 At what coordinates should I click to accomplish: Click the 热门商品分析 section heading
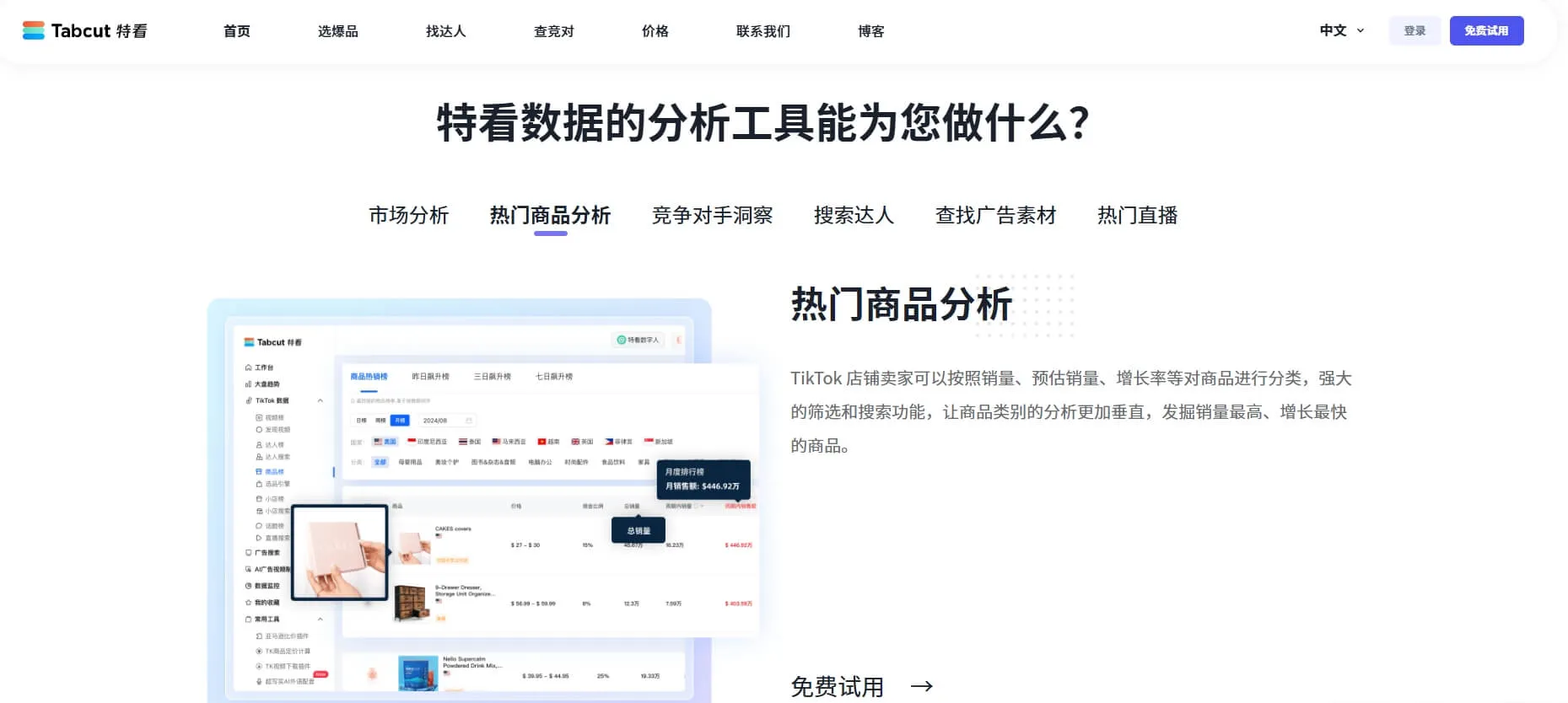(x=902, y=304)
